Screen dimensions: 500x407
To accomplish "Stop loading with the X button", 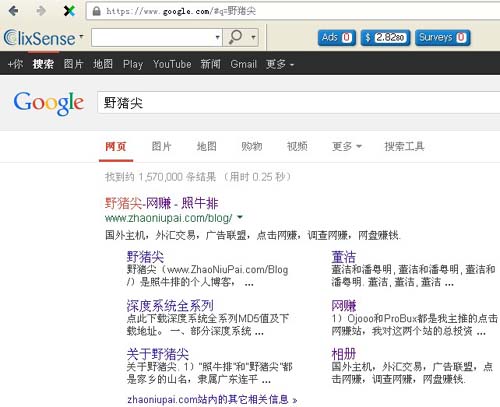I will pyautogui.click(x=69, y=11).
